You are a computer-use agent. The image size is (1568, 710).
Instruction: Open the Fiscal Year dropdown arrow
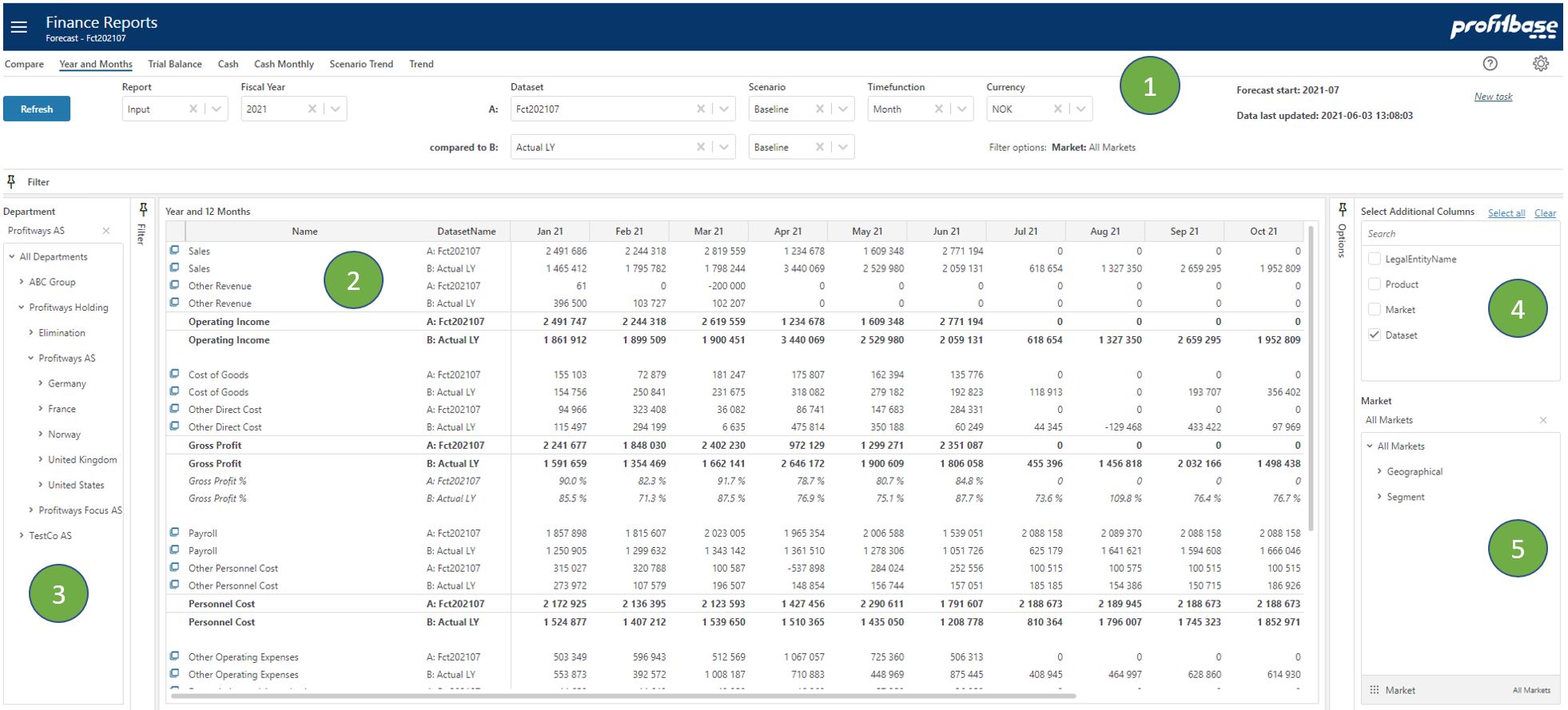tap(335, 109)
